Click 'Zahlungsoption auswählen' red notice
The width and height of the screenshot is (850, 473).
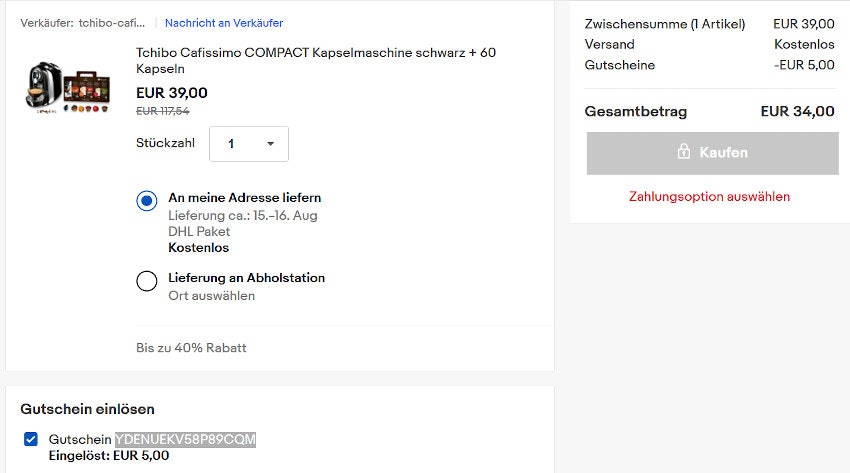pos(709,196)
